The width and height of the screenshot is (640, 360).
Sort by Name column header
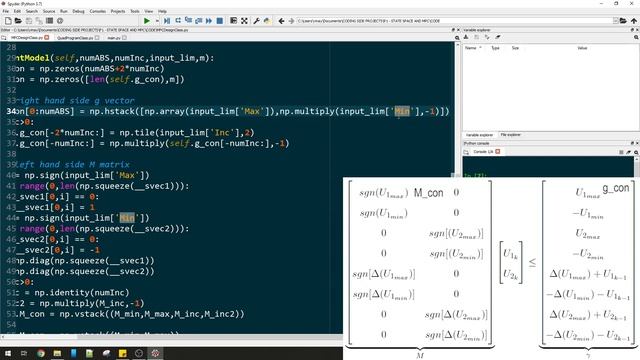(473, 48)
